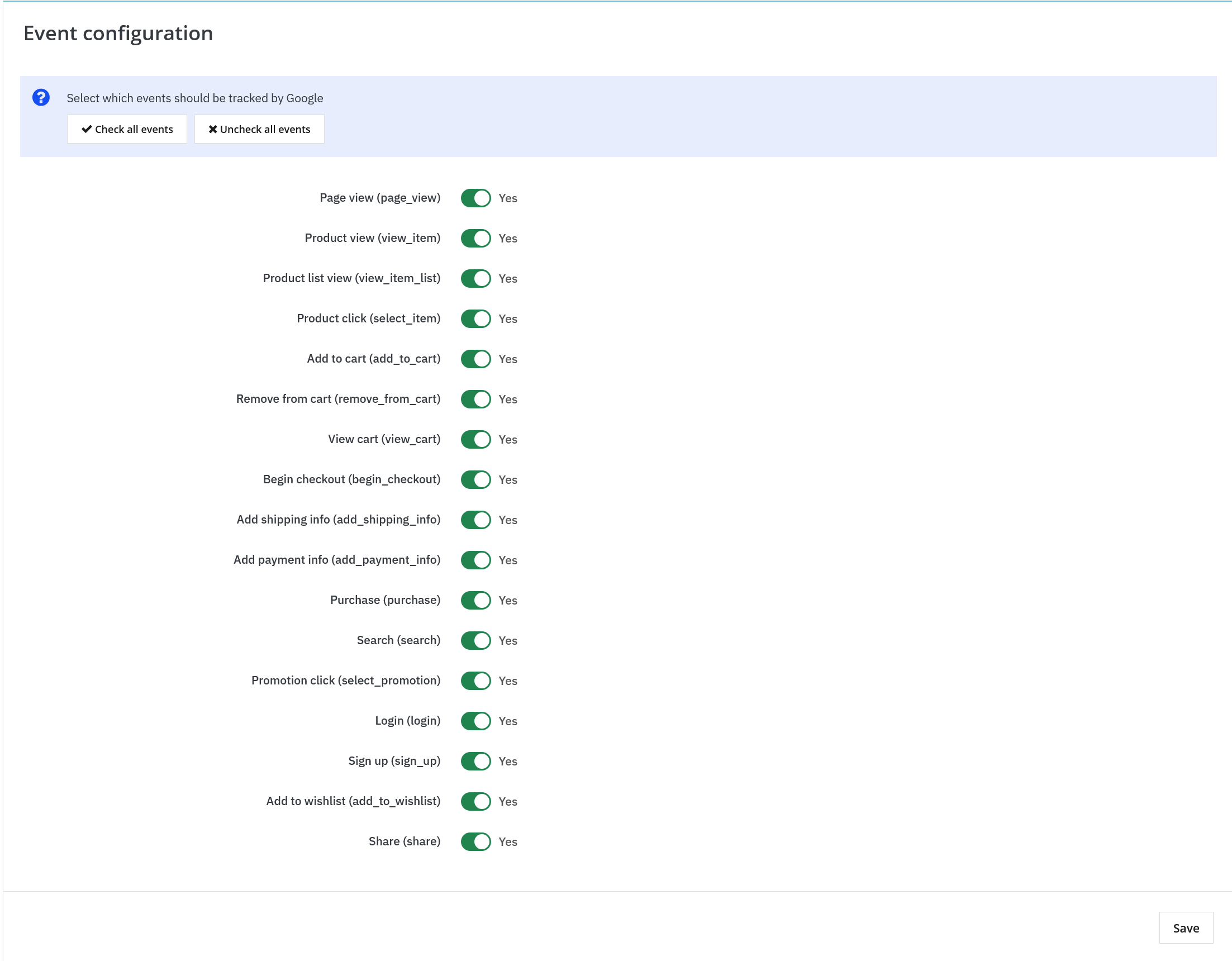
Task: Toggle the Product click (select_item) switch
Action: (475, 318)
